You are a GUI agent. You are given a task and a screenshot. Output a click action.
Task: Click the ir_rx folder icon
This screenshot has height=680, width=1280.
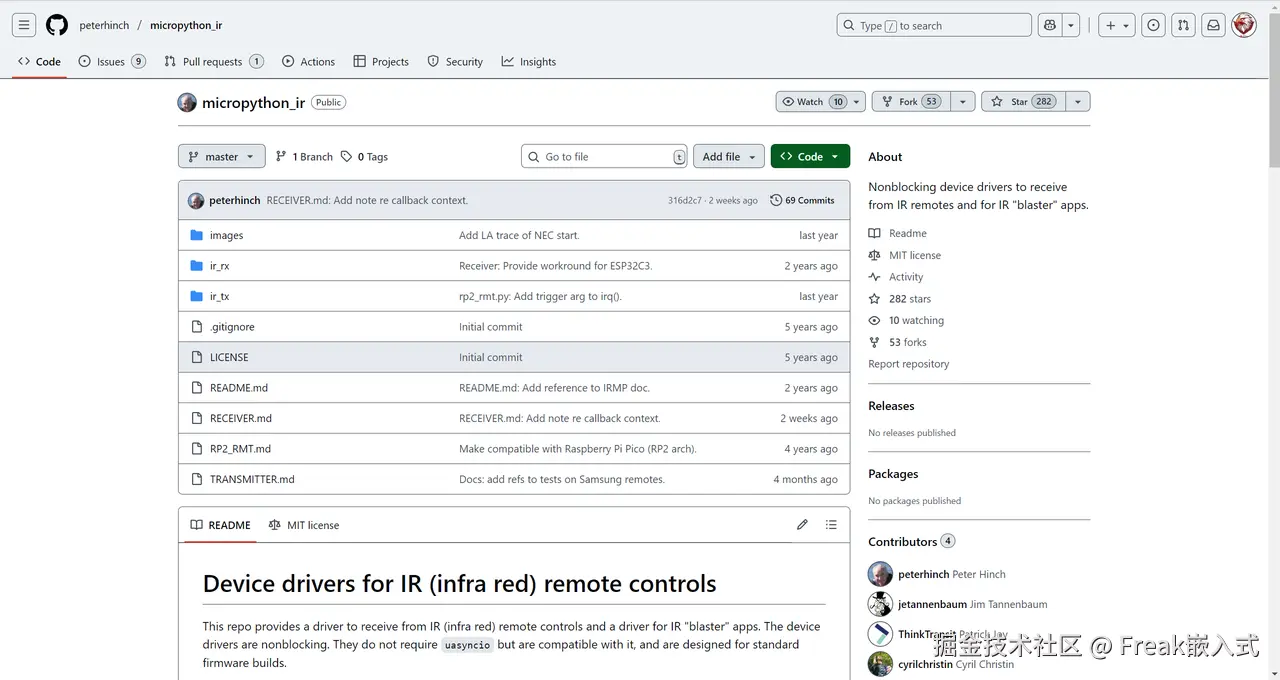196,266
